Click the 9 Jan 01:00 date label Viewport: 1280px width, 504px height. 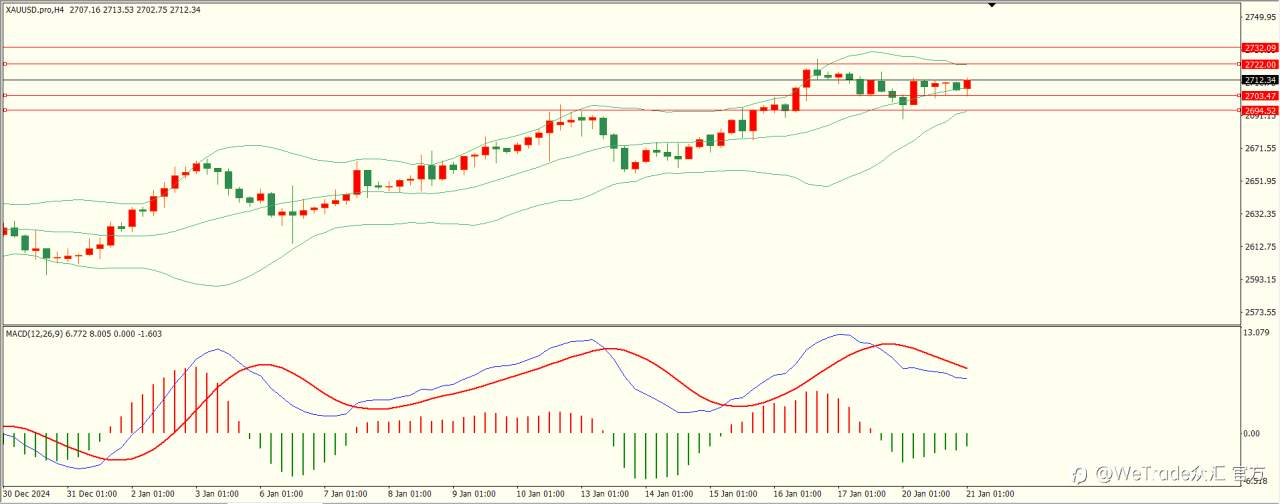click(473, 494)
